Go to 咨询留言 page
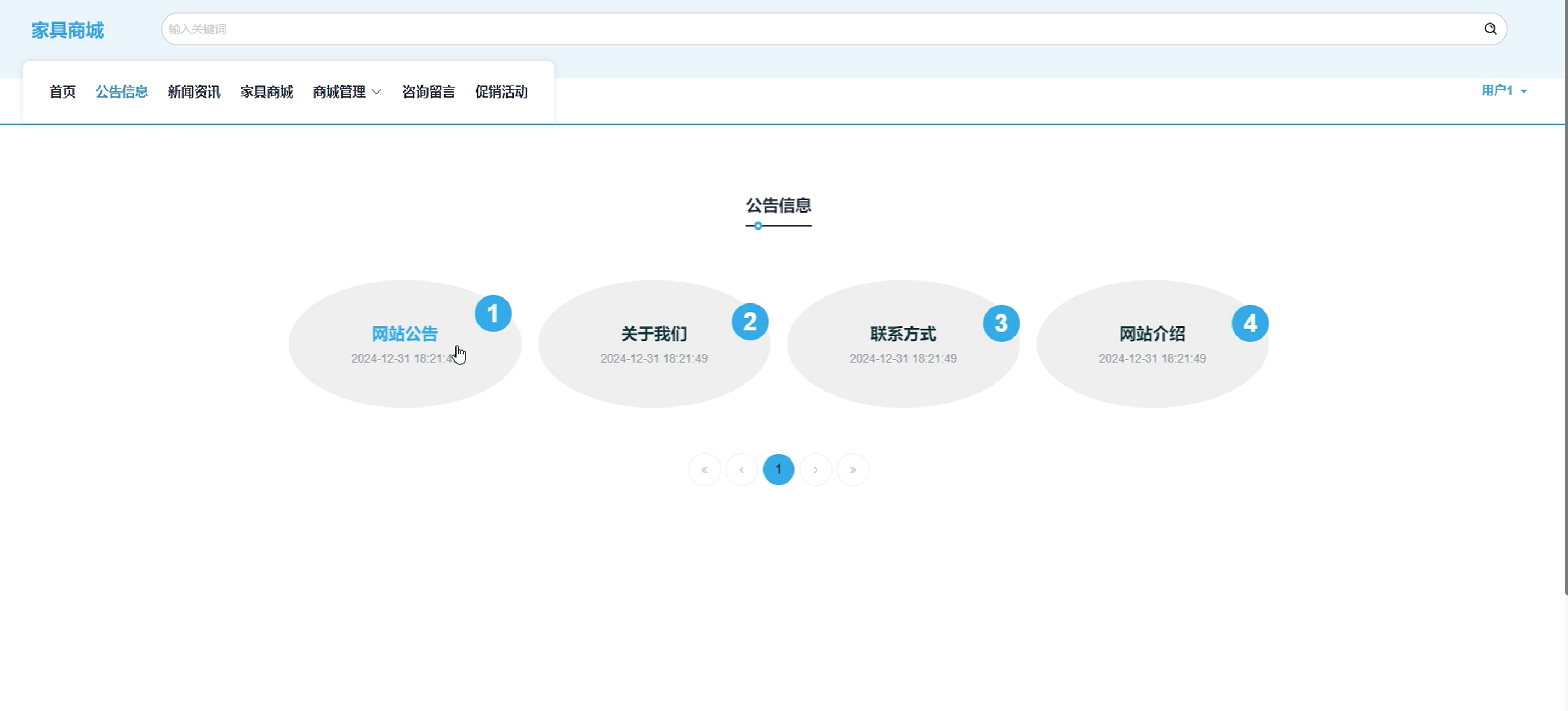1568x711 pixels. tap(428, 92)
